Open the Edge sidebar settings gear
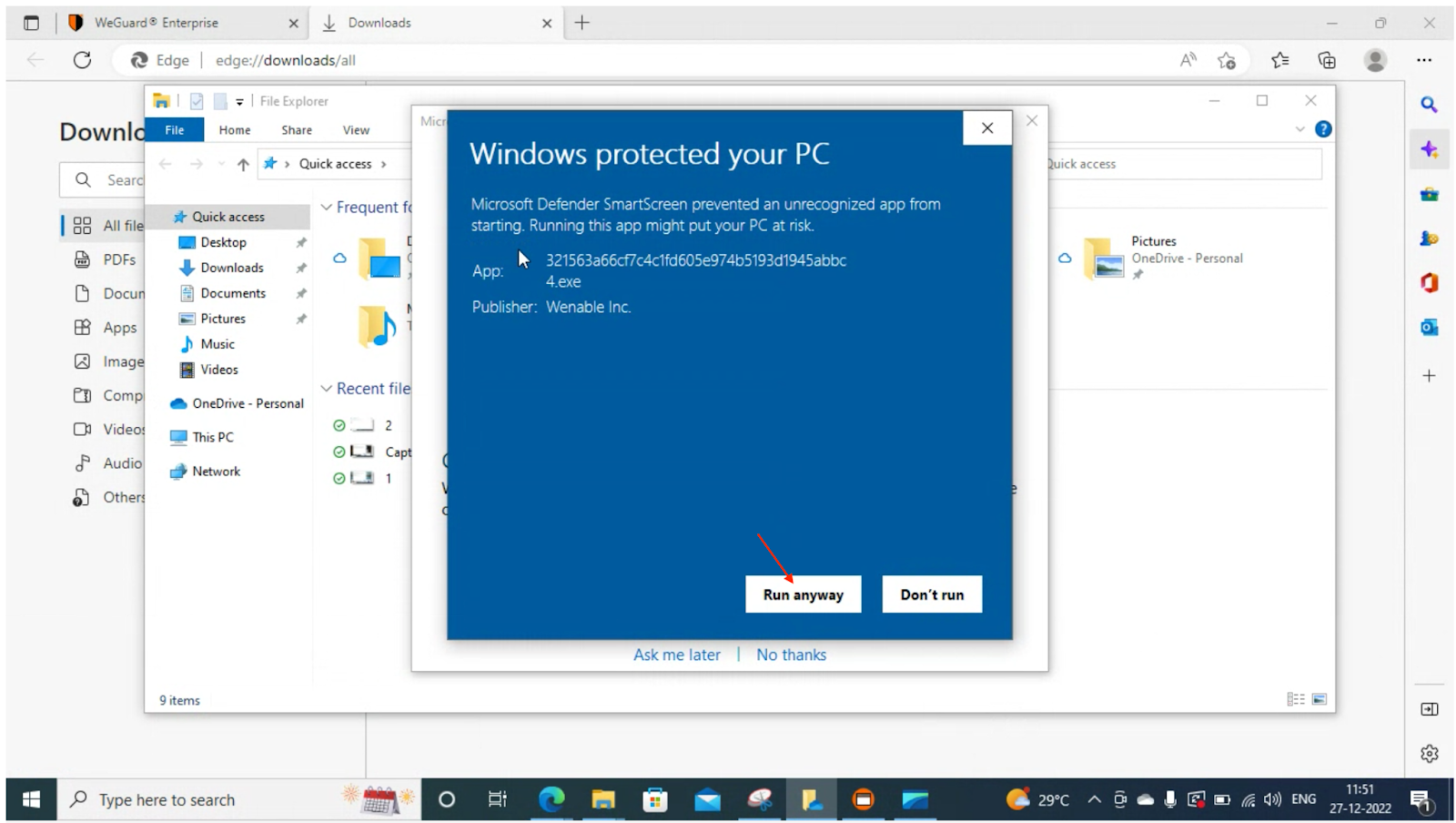The height and width of the screenshot is (823, 1456). click(x=1429, y=754)
